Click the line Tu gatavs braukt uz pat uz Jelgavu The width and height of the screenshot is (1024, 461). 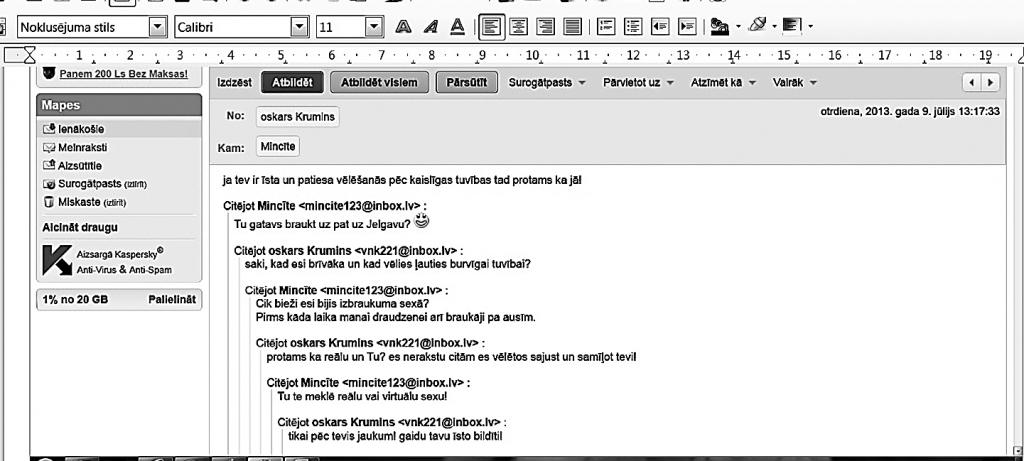322,223
